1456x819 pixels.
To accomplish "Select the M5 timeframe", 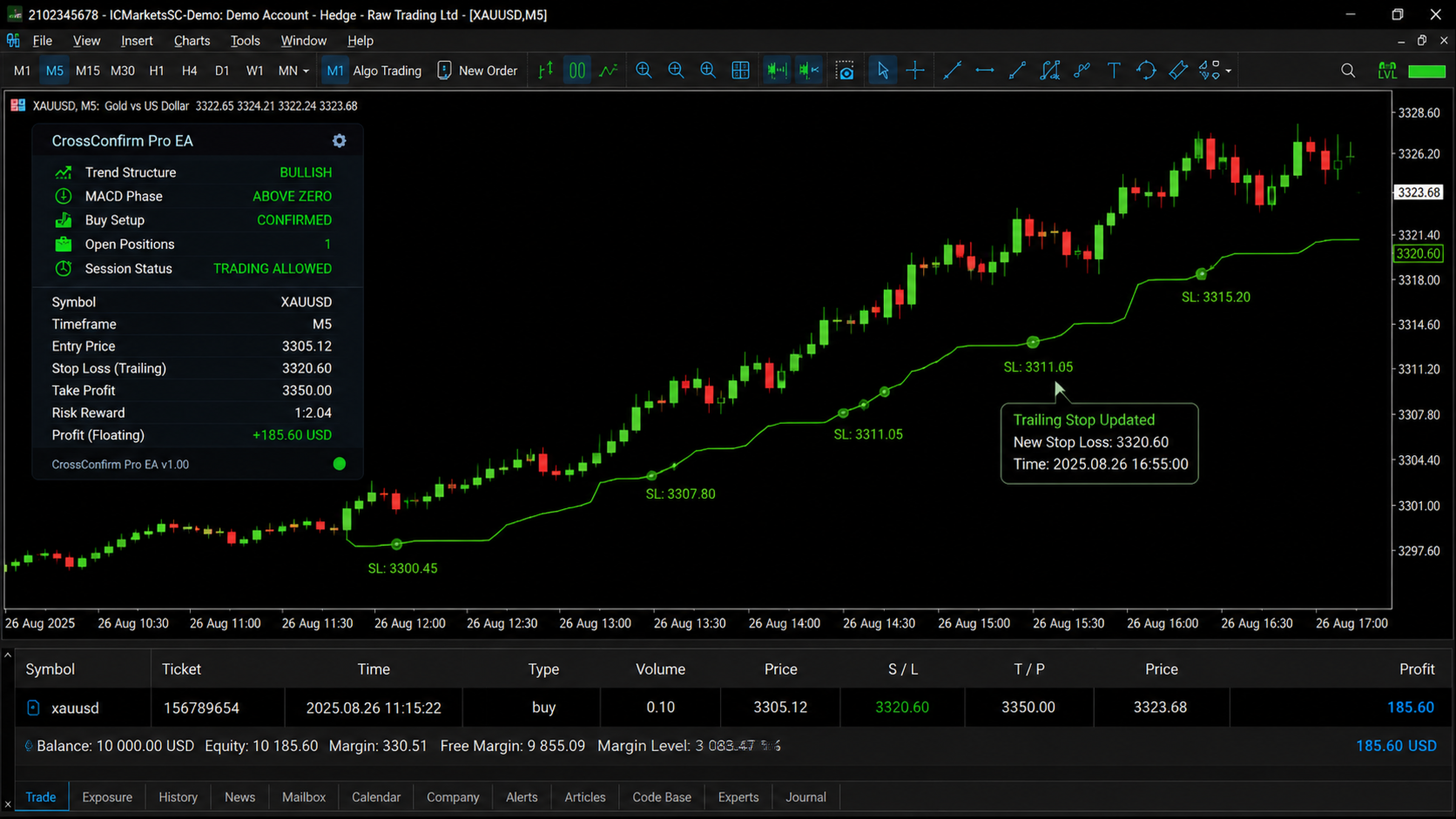I will tap(55, 70).
